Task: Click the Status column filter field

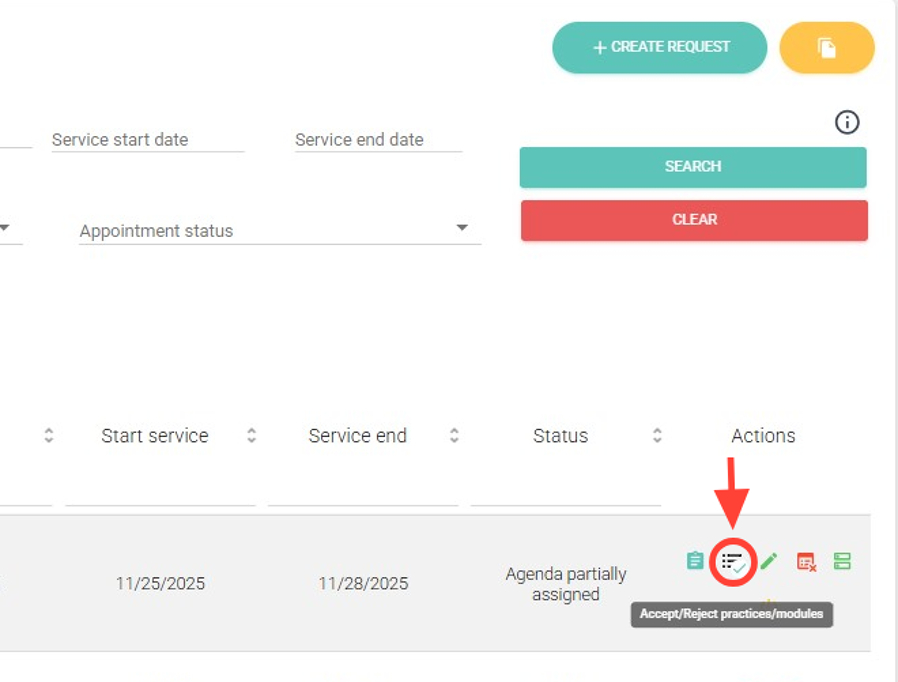Action: point(565,488)
